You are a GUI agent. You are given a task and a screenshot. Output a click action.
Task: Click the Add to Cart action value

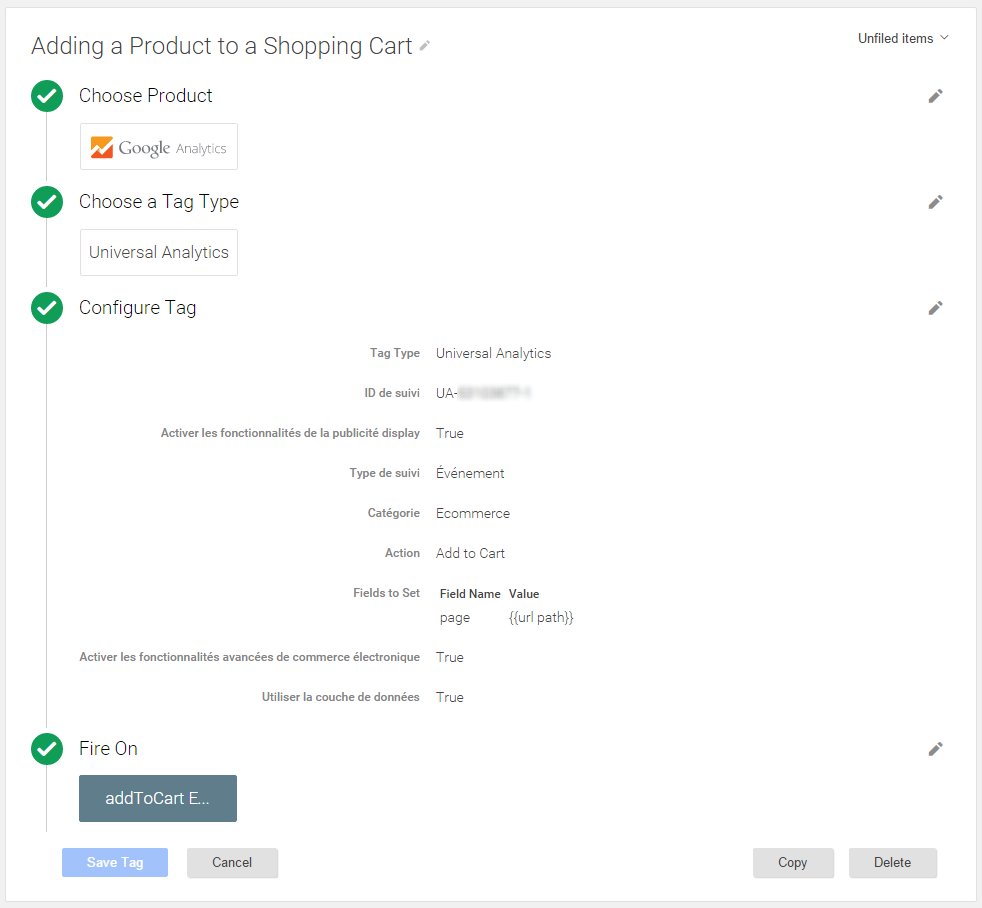470,554
